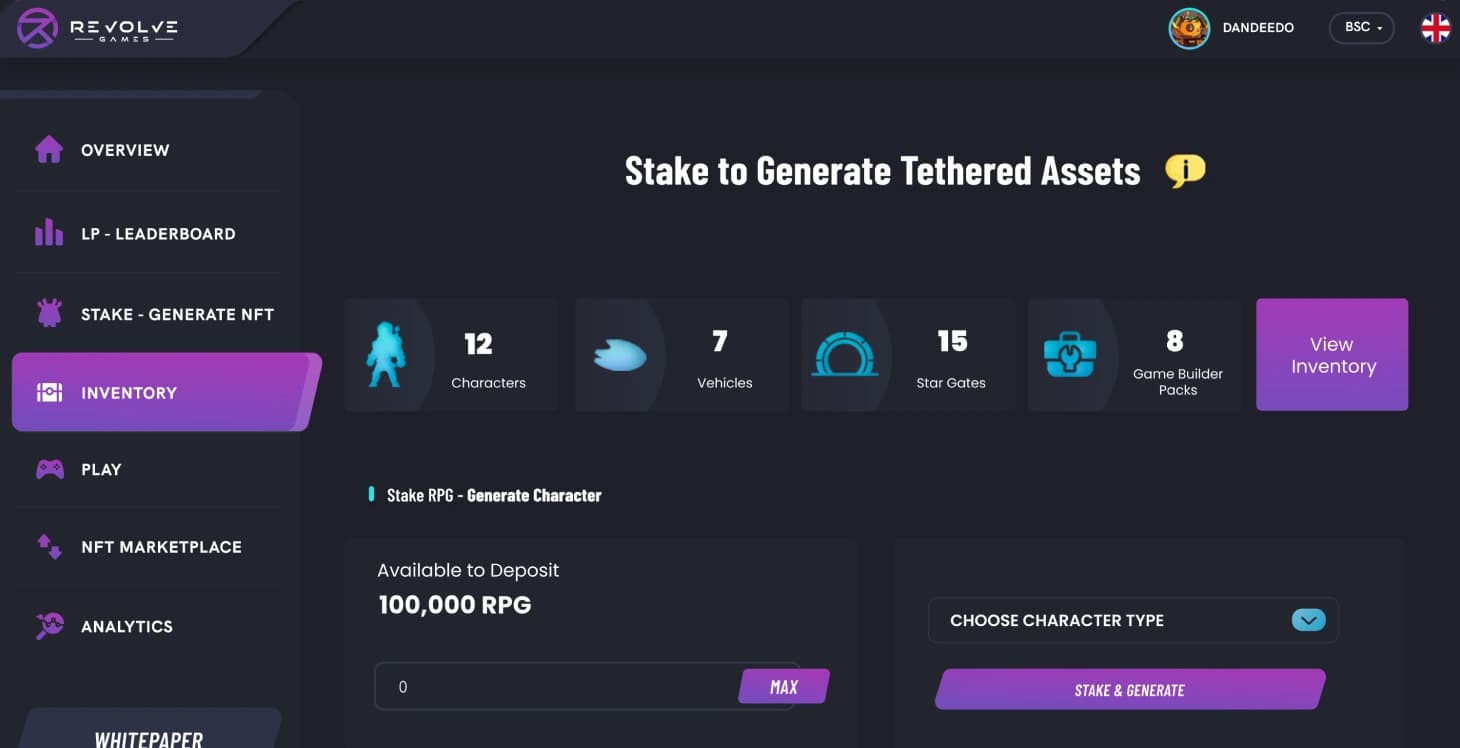Click the View Inventory button
The height and width of the screenshot is (748, 1460).
click(x=1331, y=354)
